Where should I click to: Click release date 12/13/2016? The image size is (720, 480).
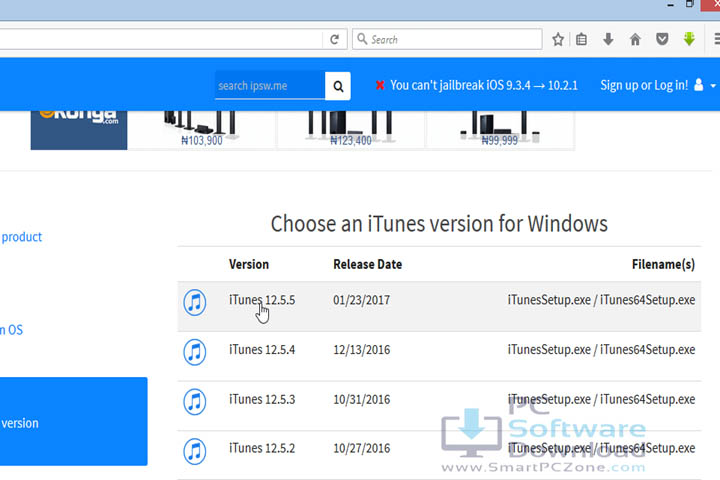click(x=361, y=350)
